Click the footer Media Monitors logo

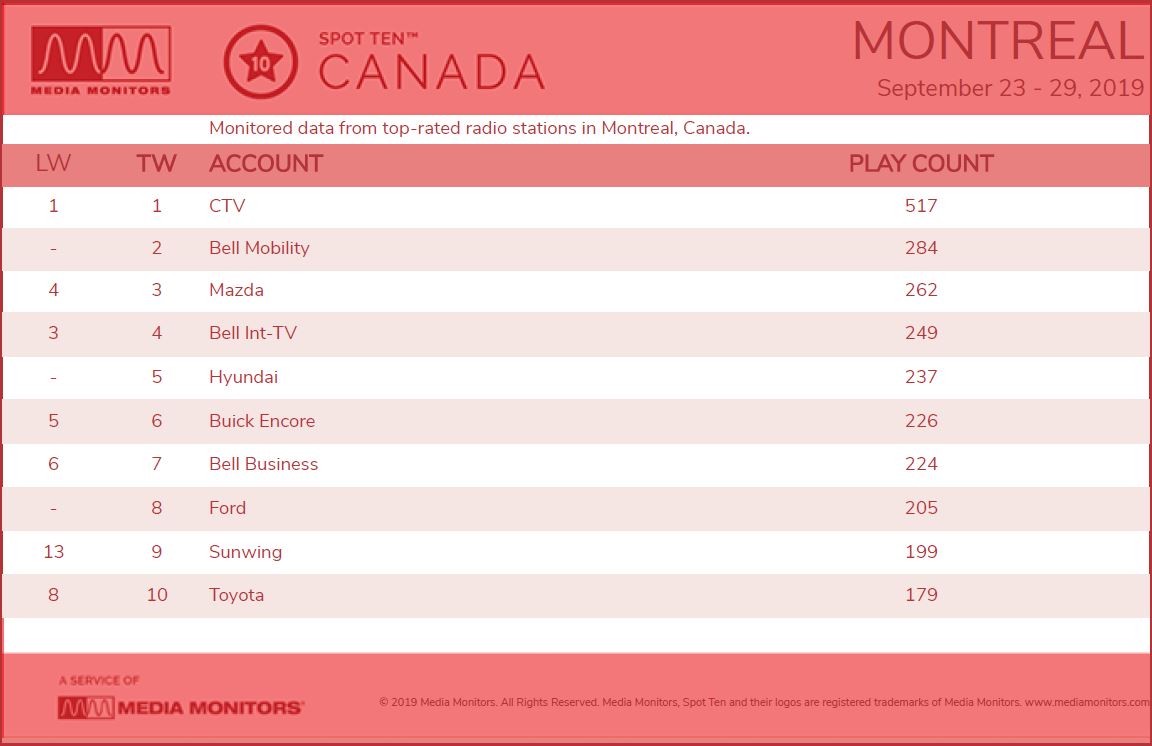pyautogui.click(x=180, y=707)
